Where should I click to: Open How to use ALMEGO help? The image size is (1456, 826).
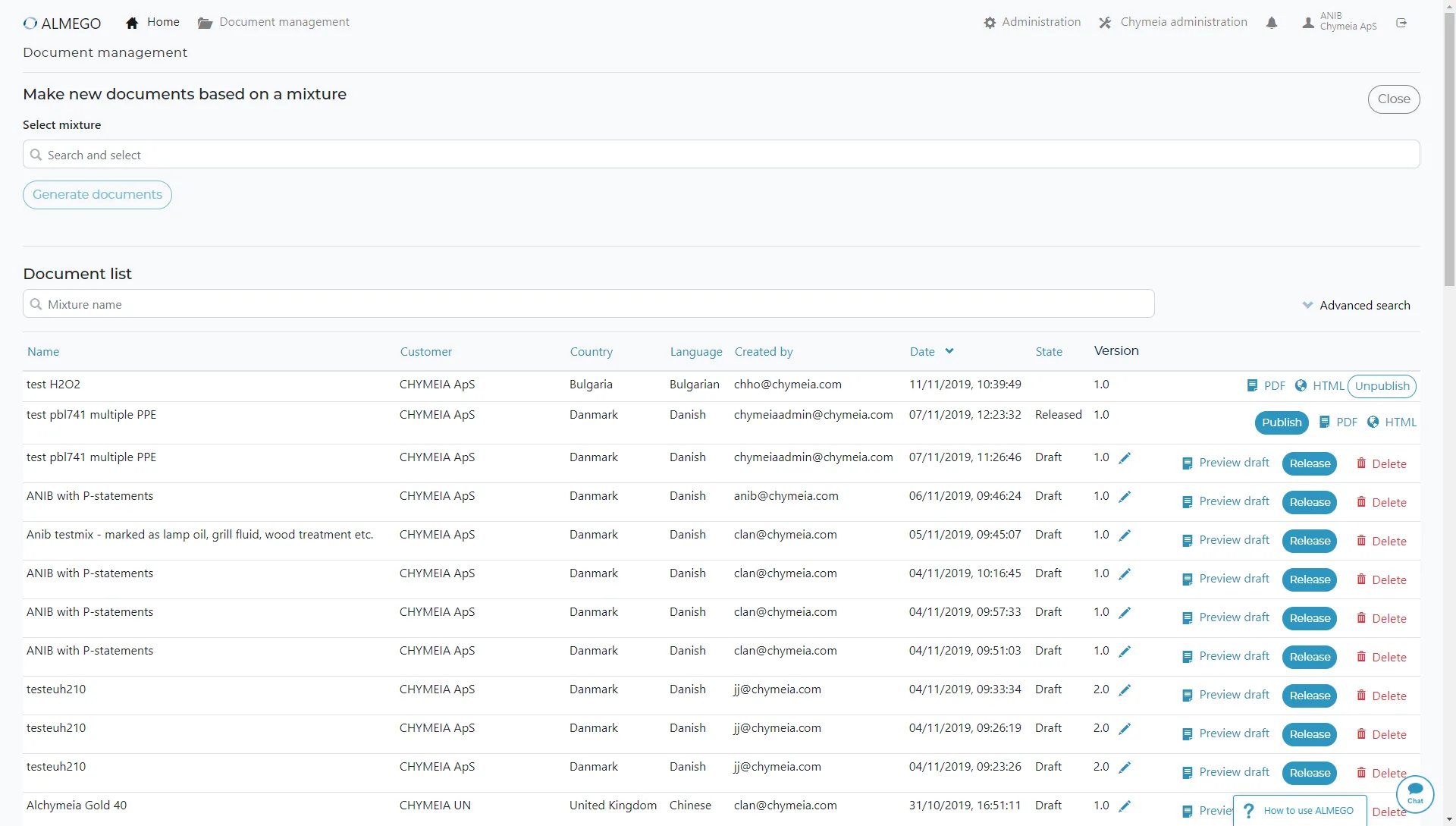click(x=1300, y=810)
